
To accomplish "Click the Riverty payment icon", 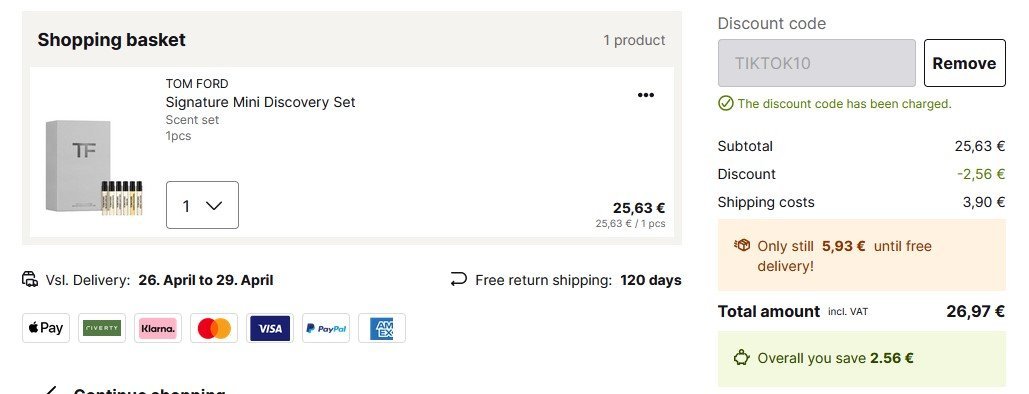I will tap(102, 328).
